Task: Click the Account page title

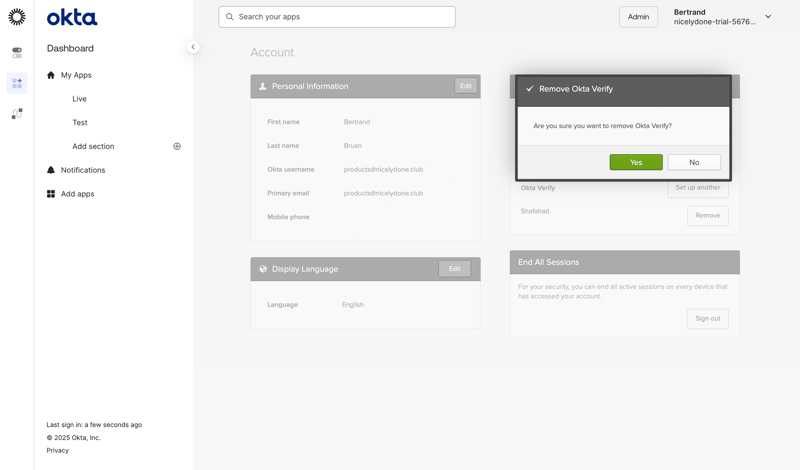Action: [272, 53]
